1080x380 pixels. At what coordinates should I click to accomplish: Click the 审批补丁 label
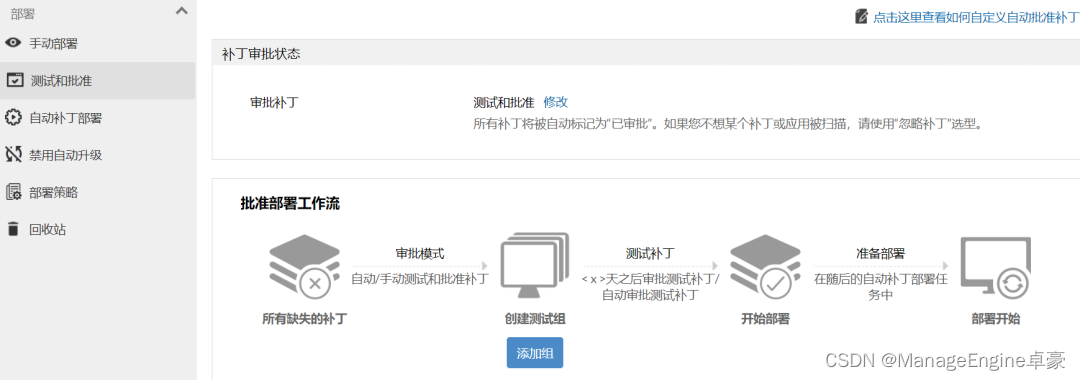(x=274, y=103)
